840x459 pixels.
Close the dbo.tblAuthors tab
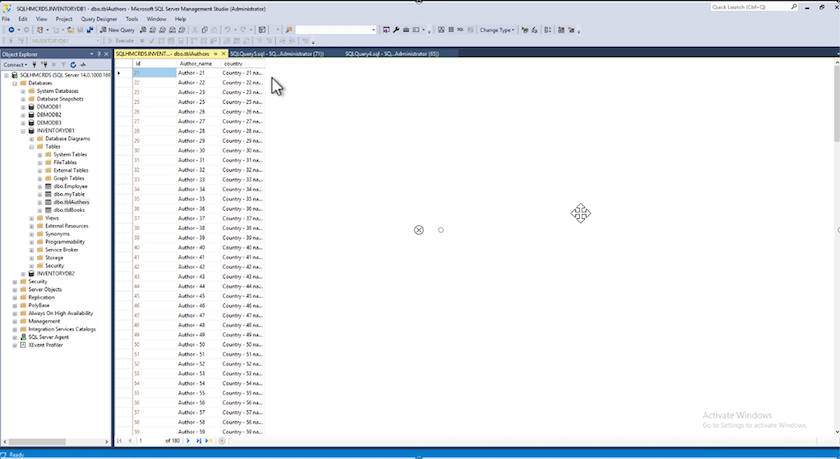click(223, 54)
